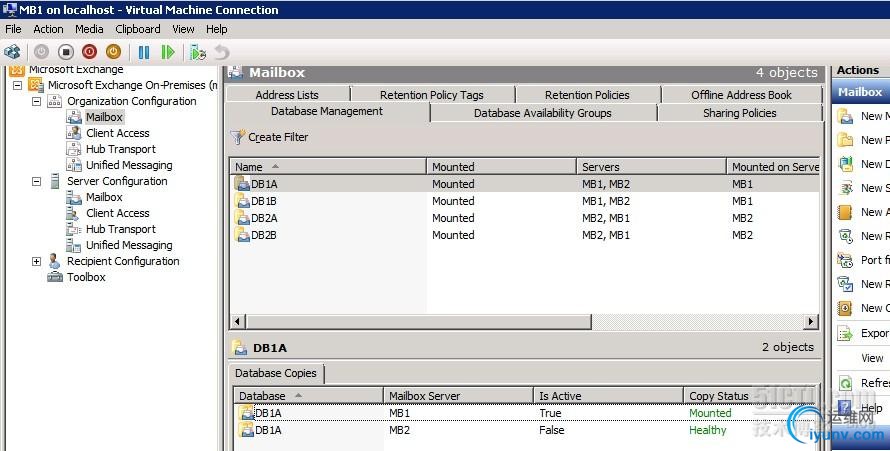The image size is (890, 451).
Task: Sort by the Database column header
Action: point(309,395)
